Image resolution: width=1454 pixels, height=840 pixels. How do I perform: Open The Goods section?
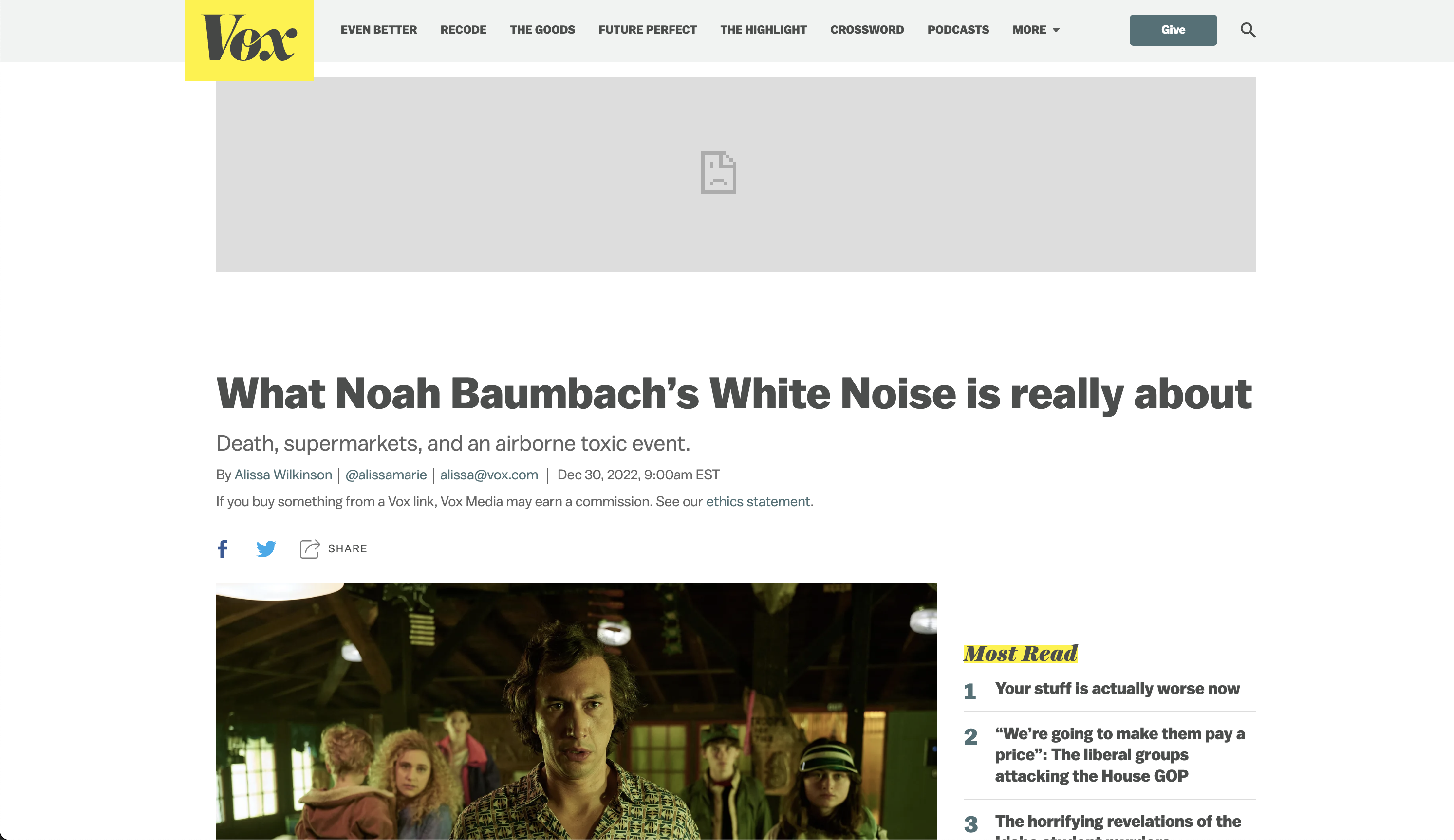(542, 30)
